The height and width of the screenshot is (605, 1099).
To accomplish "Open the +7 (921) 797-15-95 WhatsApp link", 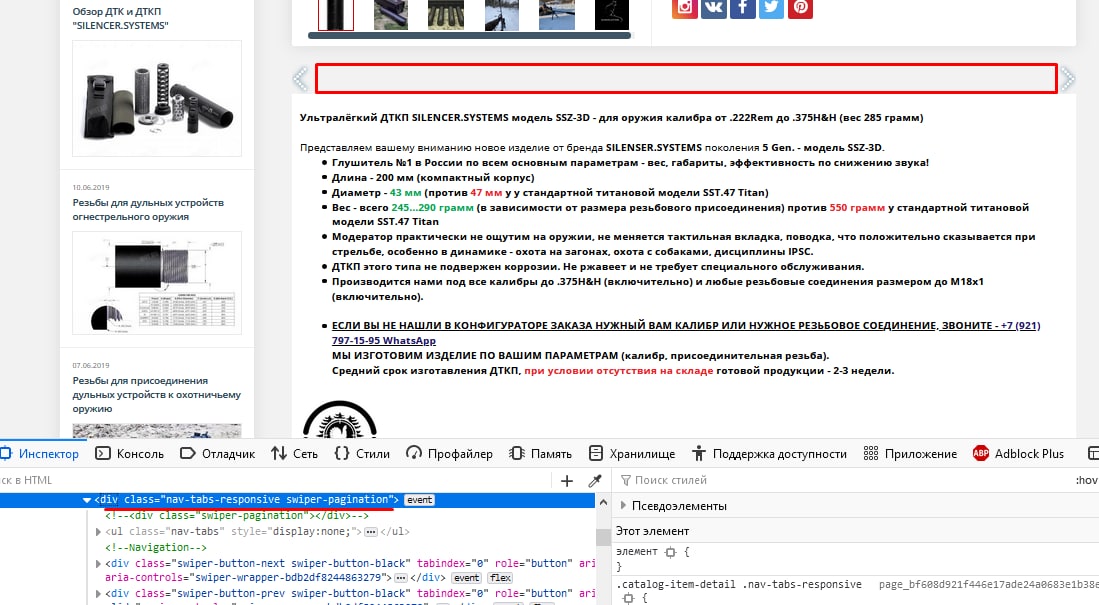I will [685, 333].
